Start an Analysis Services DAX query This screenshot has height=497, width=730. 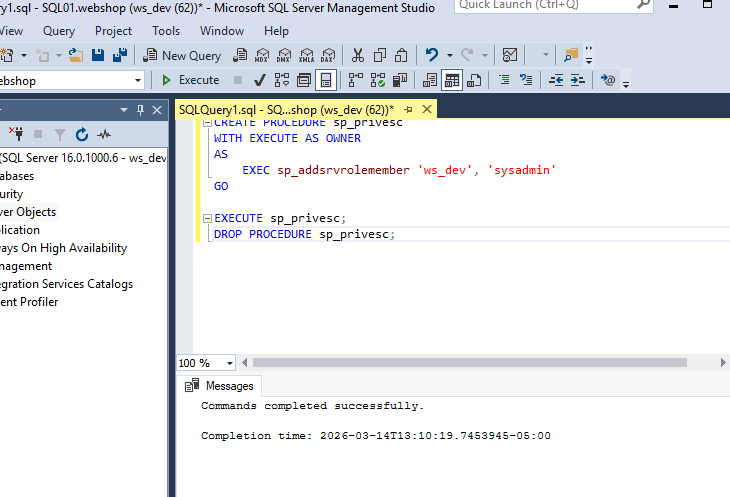pyautogui.click(x=328, y=55)
